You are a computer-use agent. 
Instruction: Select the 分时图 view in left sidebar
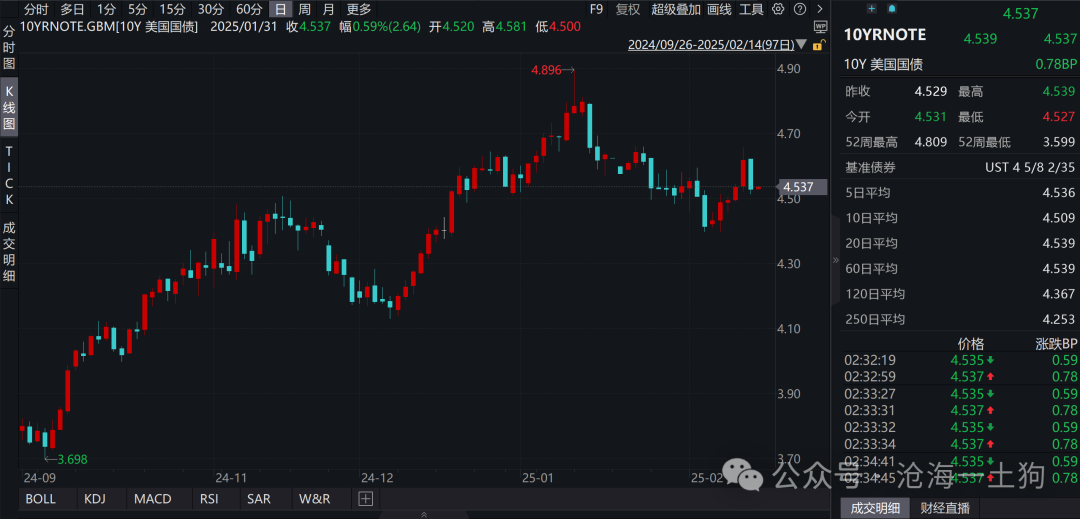[x=9, y=45]
